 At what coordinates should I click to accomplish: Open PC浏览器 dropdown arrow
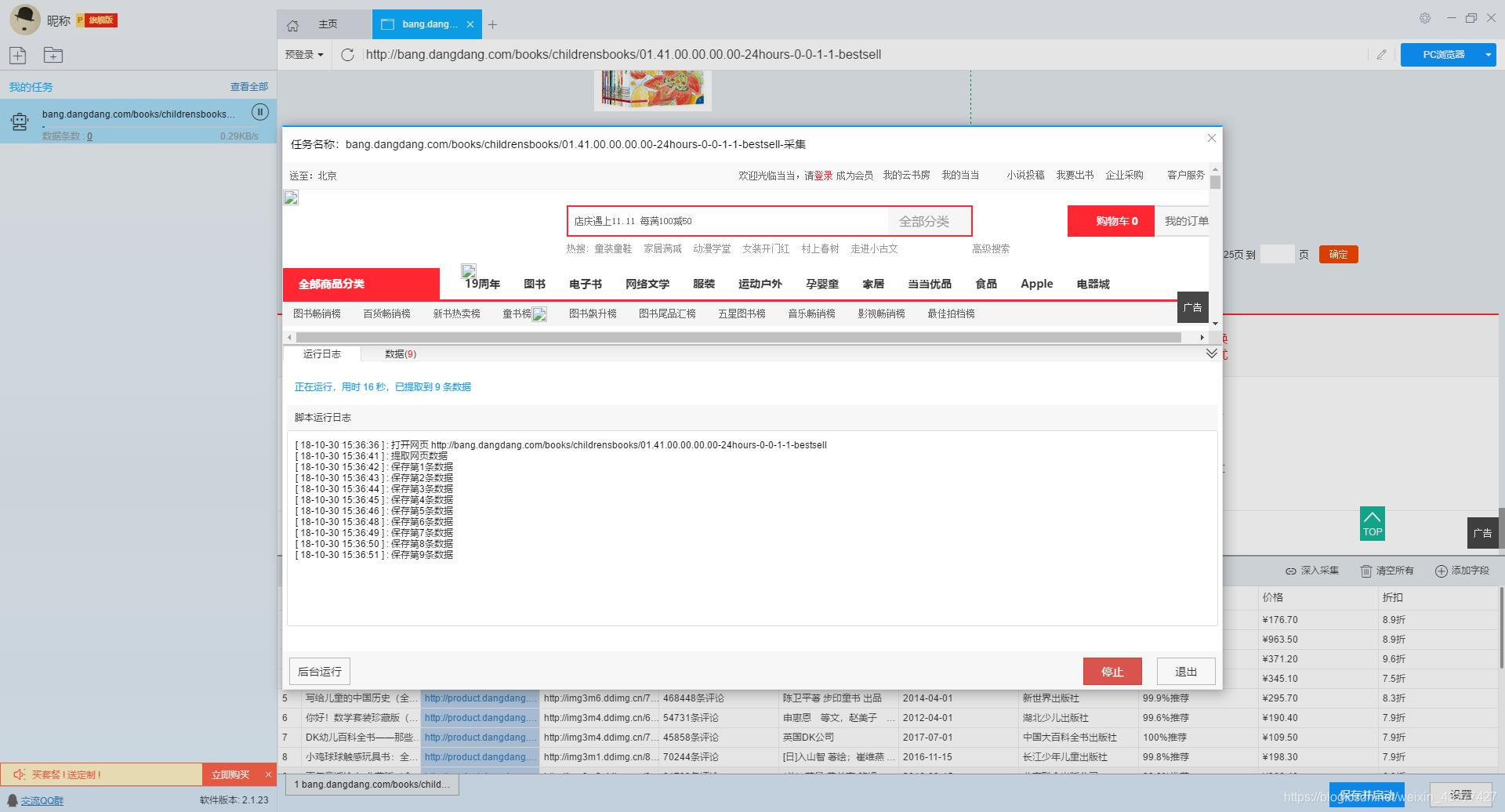tap(1488, 55)
